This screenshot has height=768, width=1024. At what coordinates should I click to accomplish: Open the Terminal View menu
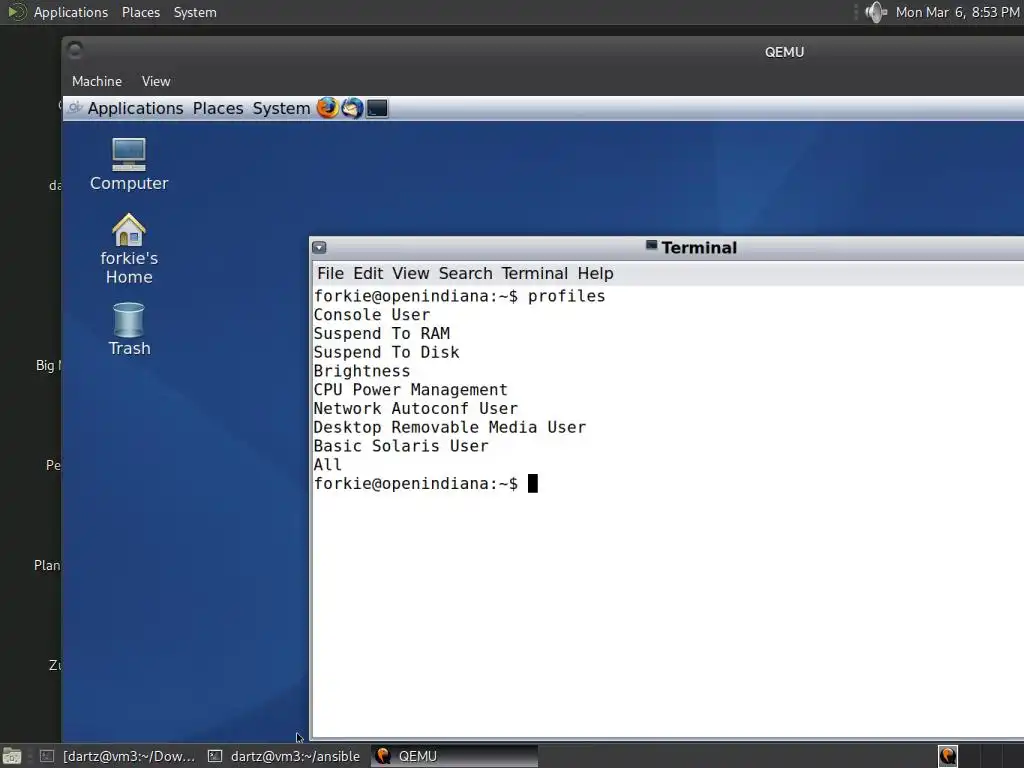(410, 274)
